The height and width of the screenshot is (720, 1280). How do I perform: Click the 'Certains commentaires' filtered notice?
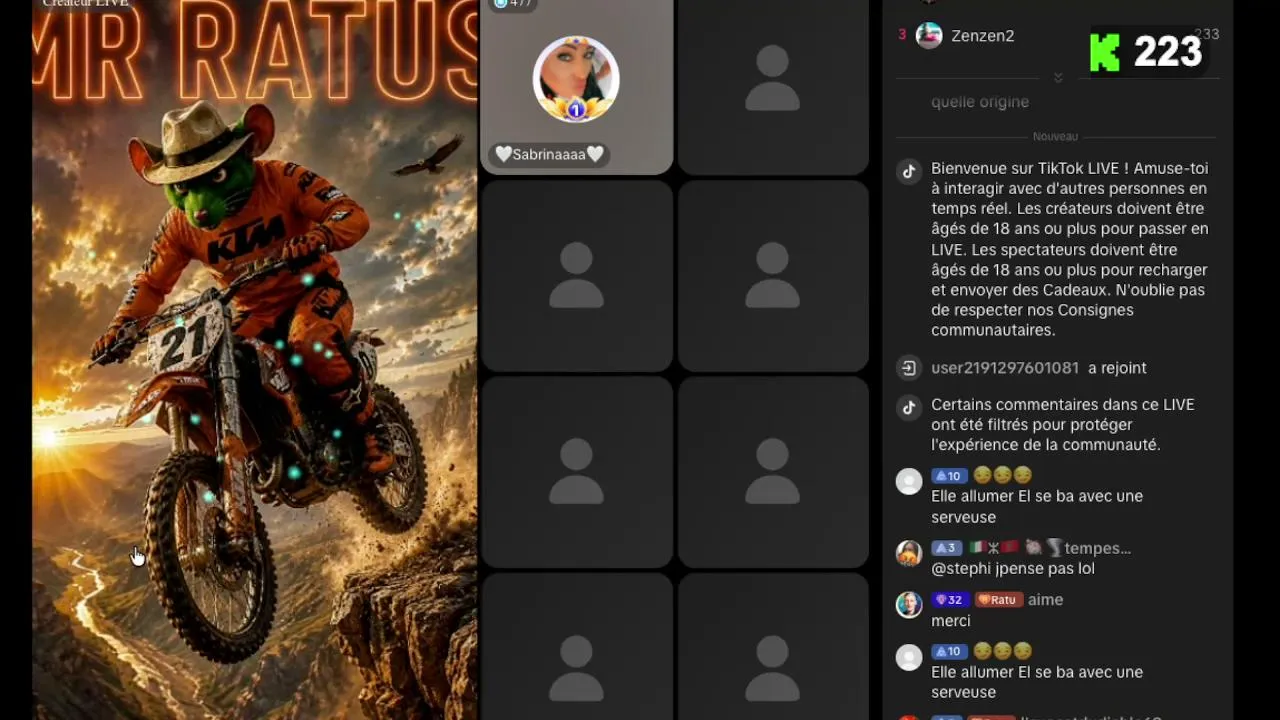point(1063,425)
